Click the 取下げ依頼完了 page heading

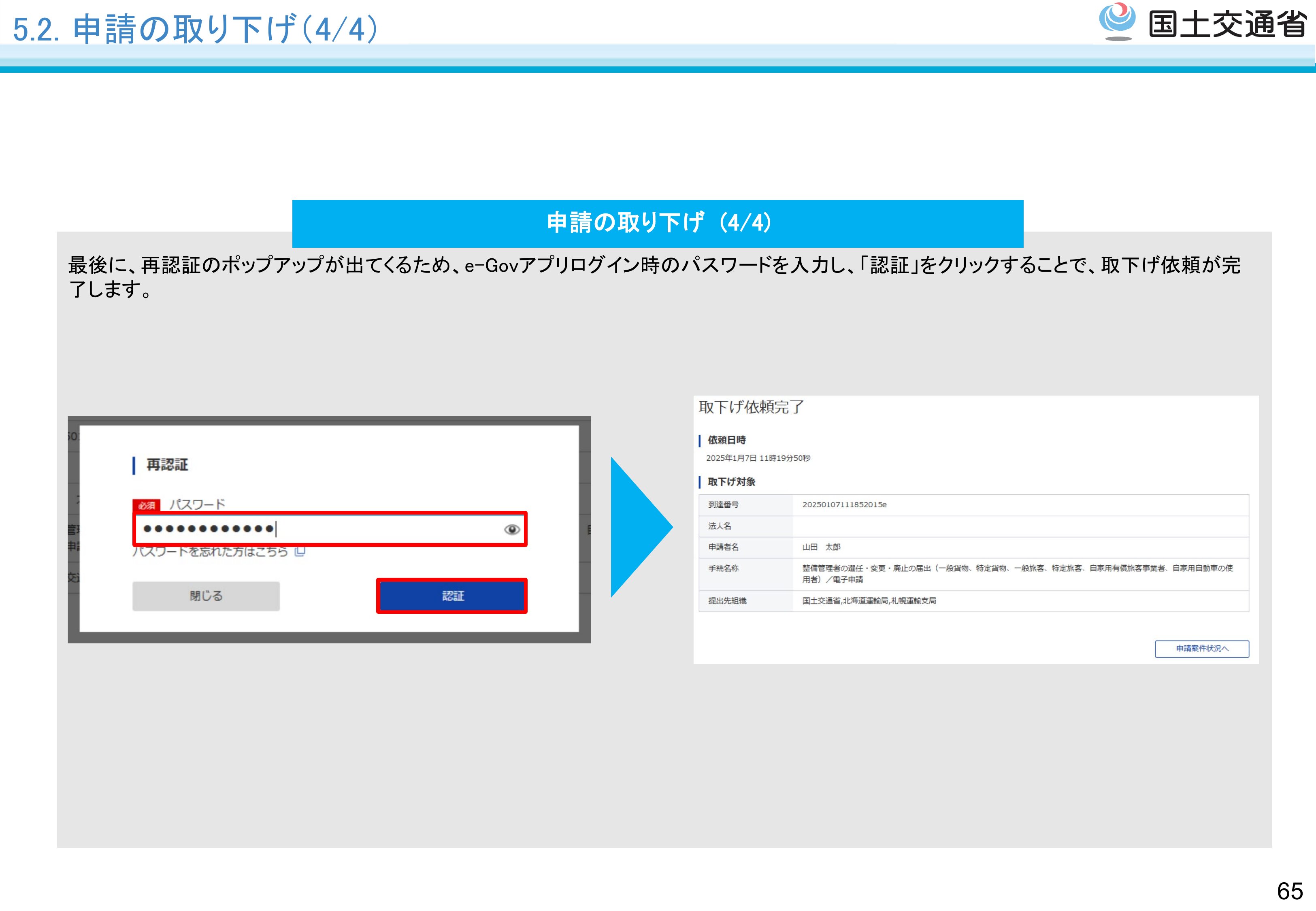pyautogui.click(x=751, y=407)
